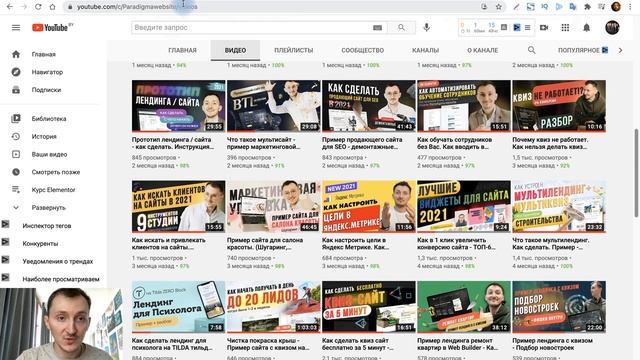Click the 1,5 тыс. просмотров view count
Viewport: 640px width, 360px height.
540,158
